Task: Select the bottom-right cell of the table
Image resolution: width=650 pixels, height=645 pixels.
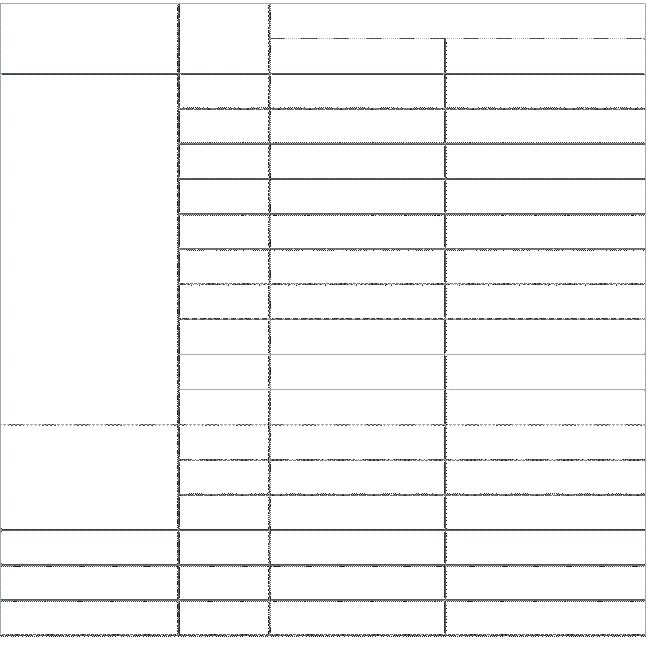Action: [545, 617]
